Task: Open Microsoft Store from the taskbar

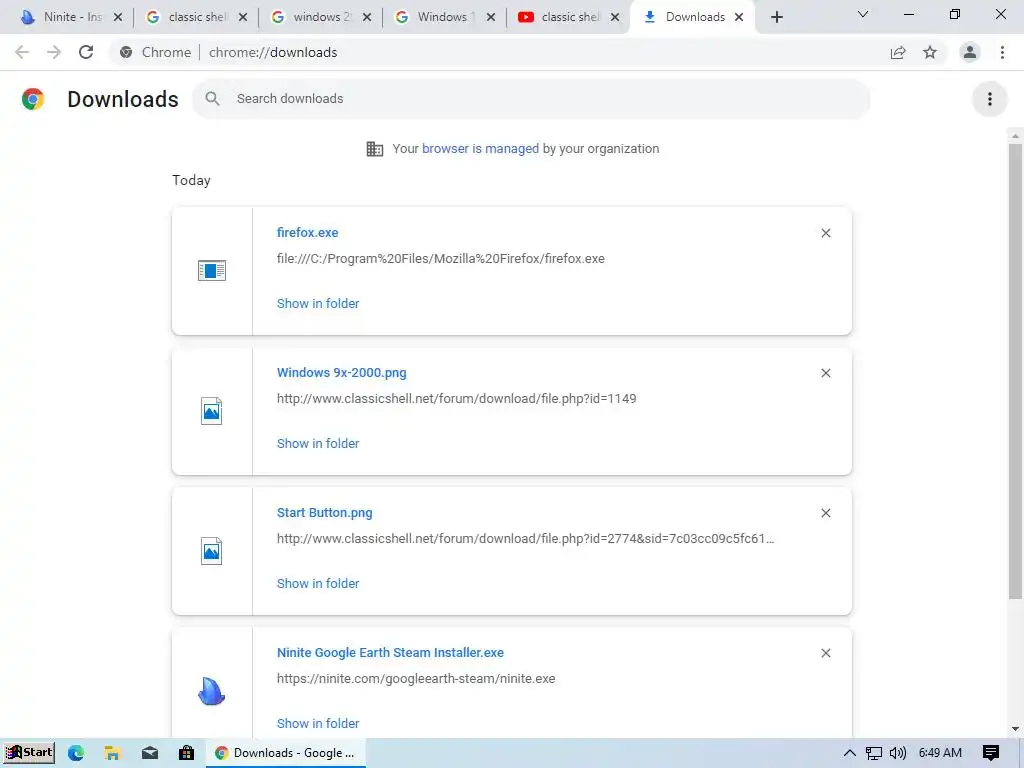Action: [186, 753]
